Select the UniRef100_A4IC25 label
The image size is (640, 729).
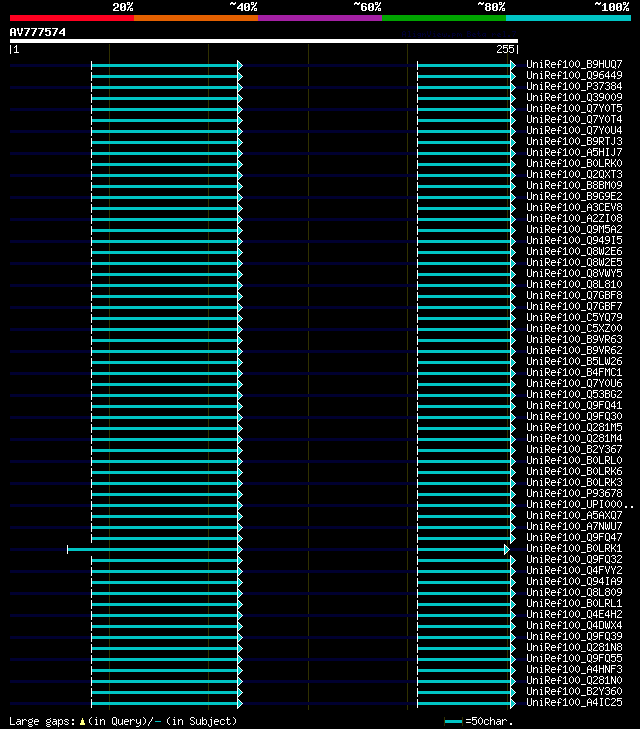pyautogui.click(x=574, y=702)
